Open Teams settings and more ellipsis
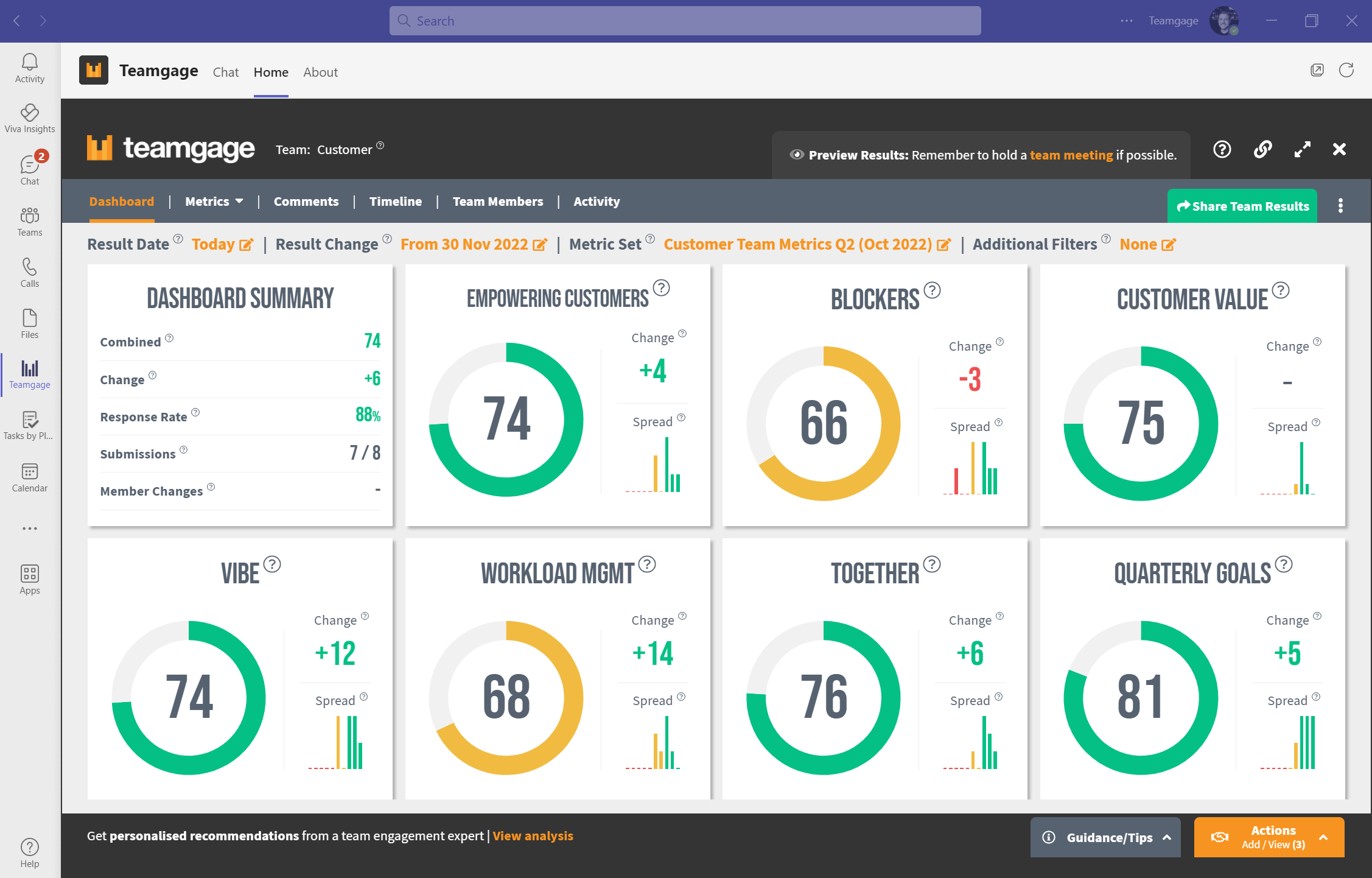The width and height of the screenshot is (1372, 878). tap(1127, 21)
